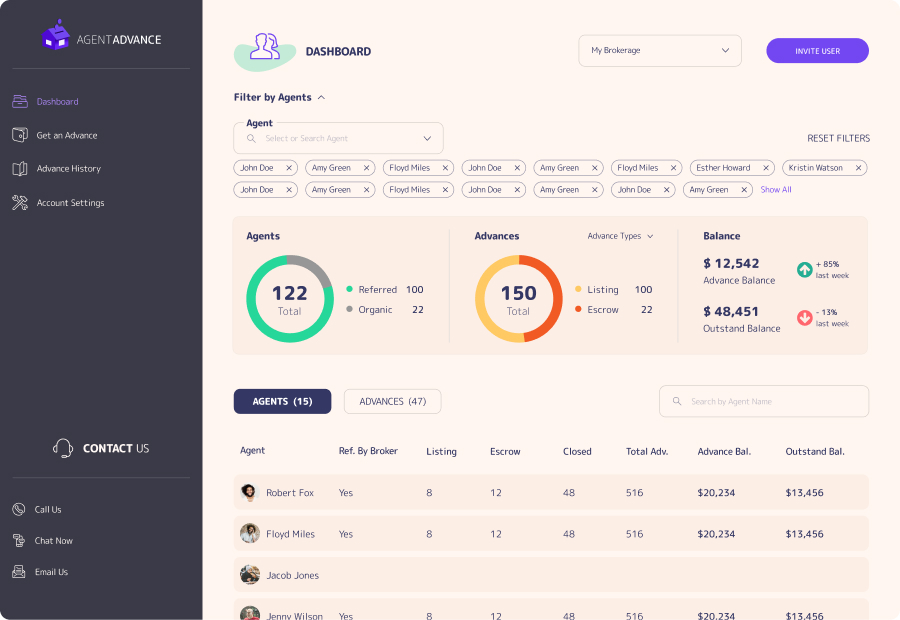Click the Email Us icon
The image size is (900, 620).
pos(19,572)
